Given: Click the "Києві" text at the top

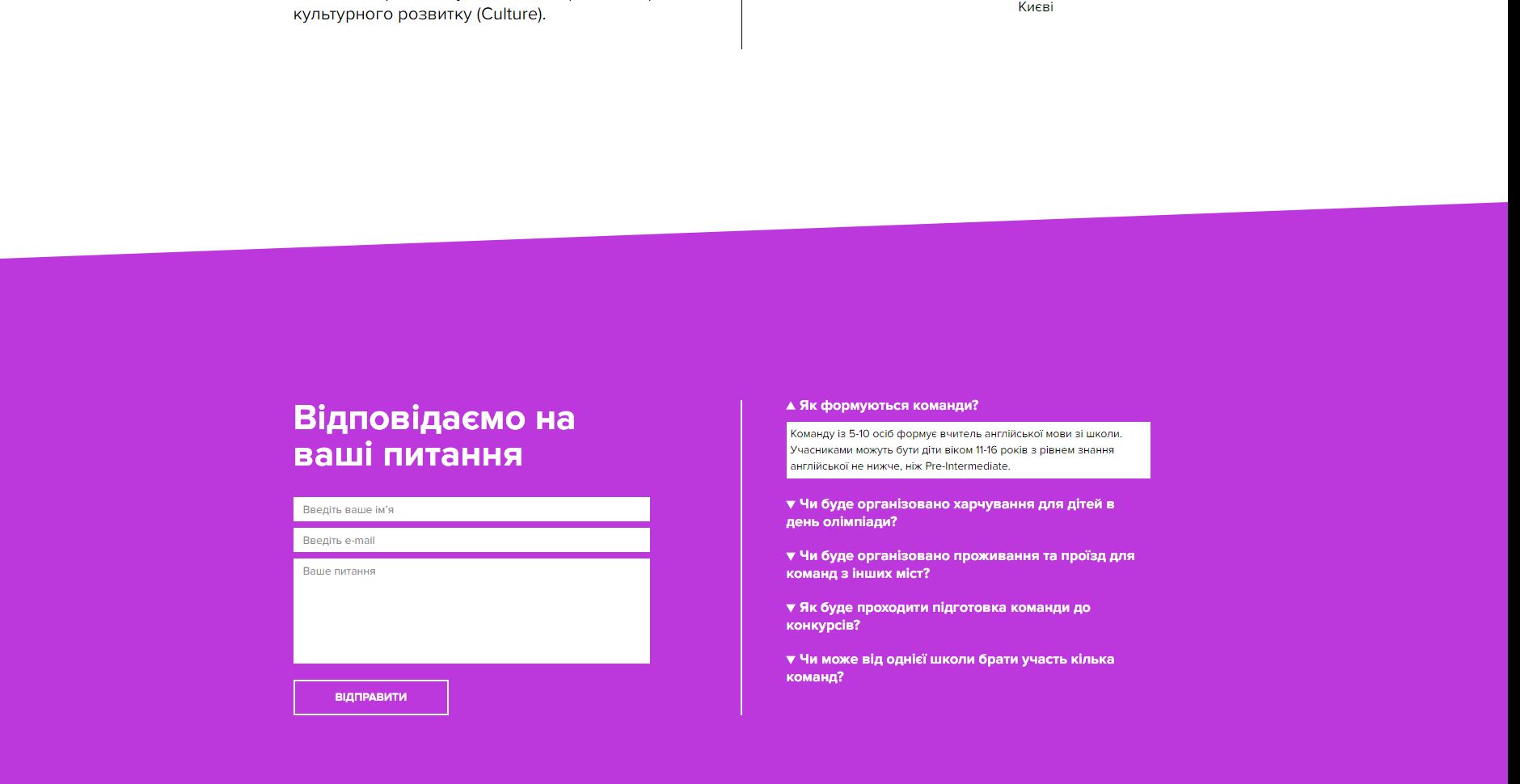Looking at the screenshot, I should pyautogui.click(x=1035, y=7).
